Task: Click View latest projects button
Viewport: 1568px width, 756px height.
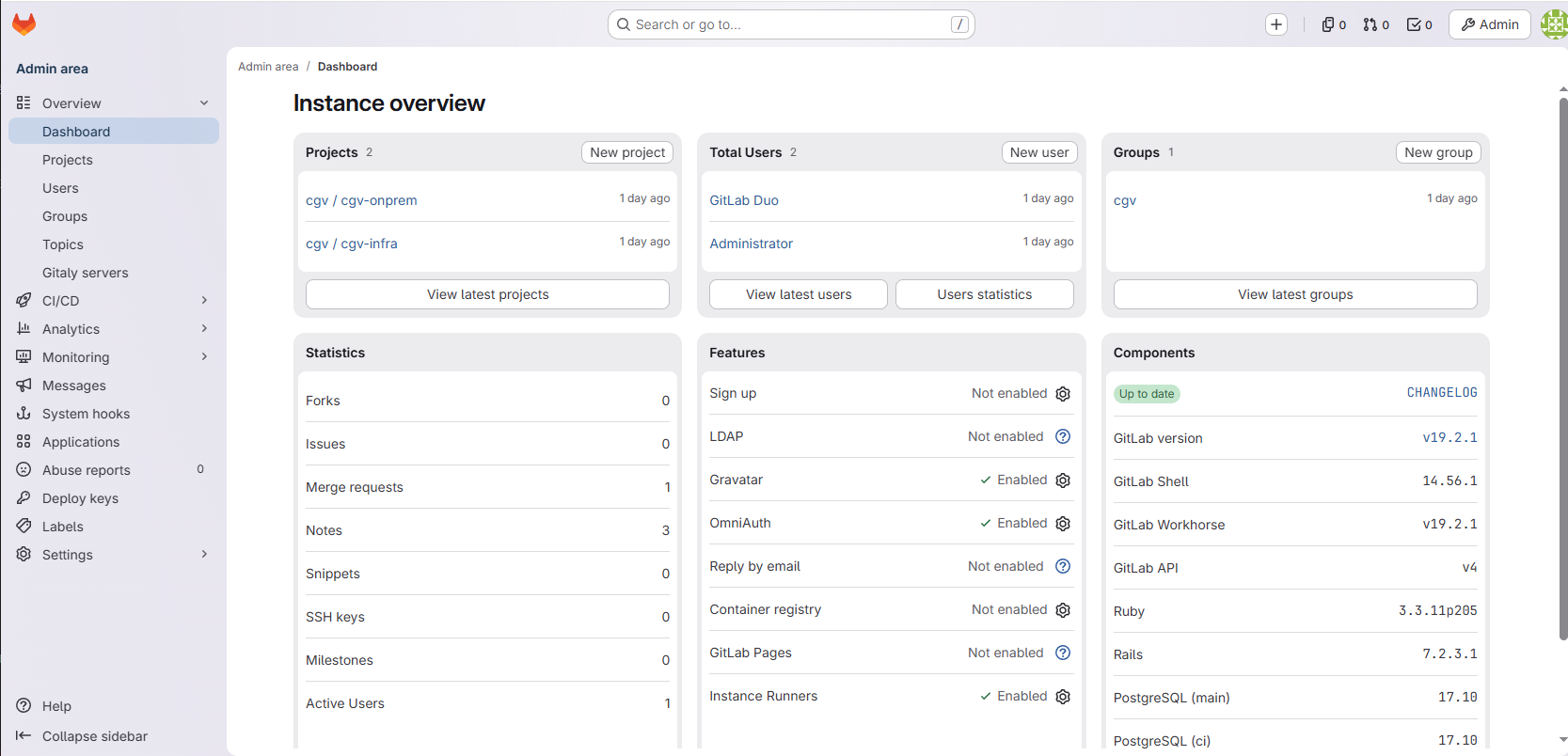Action: 487,294
